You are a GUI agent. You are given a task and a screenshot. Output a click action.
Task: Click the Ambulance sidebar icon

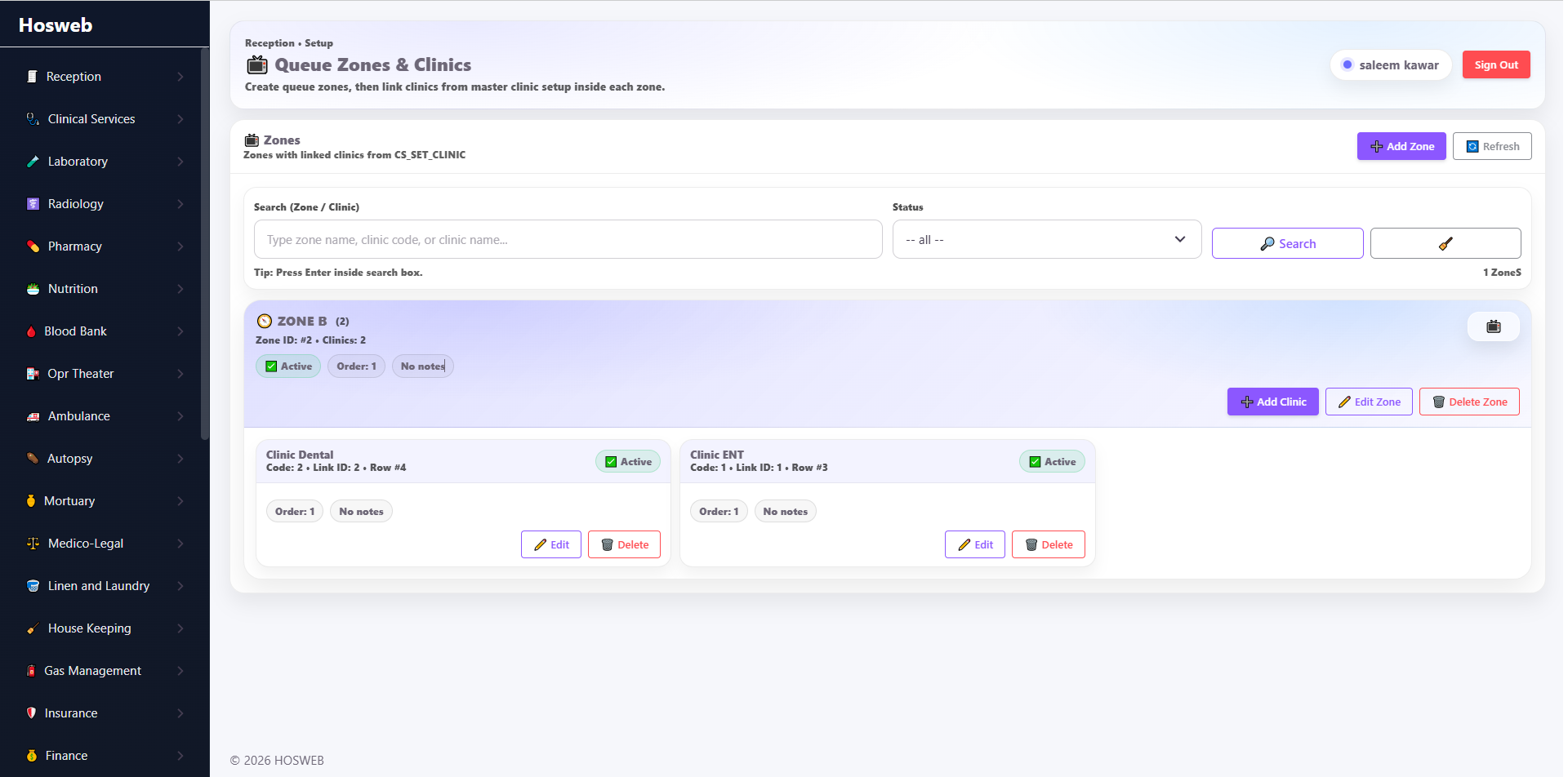[33, 416]
